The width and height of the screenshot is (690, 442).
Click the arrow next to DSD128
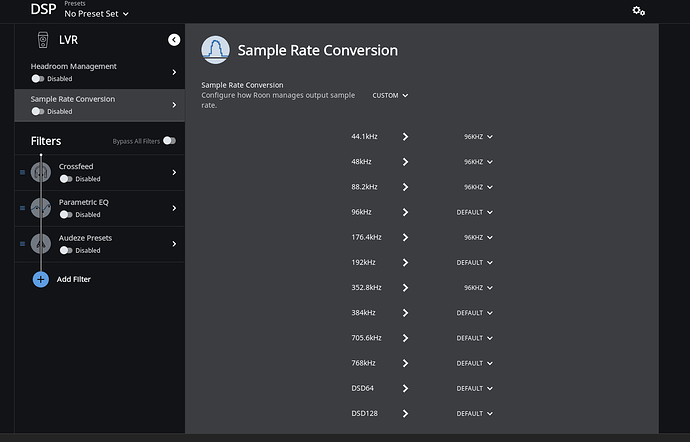tap(405, 413)
